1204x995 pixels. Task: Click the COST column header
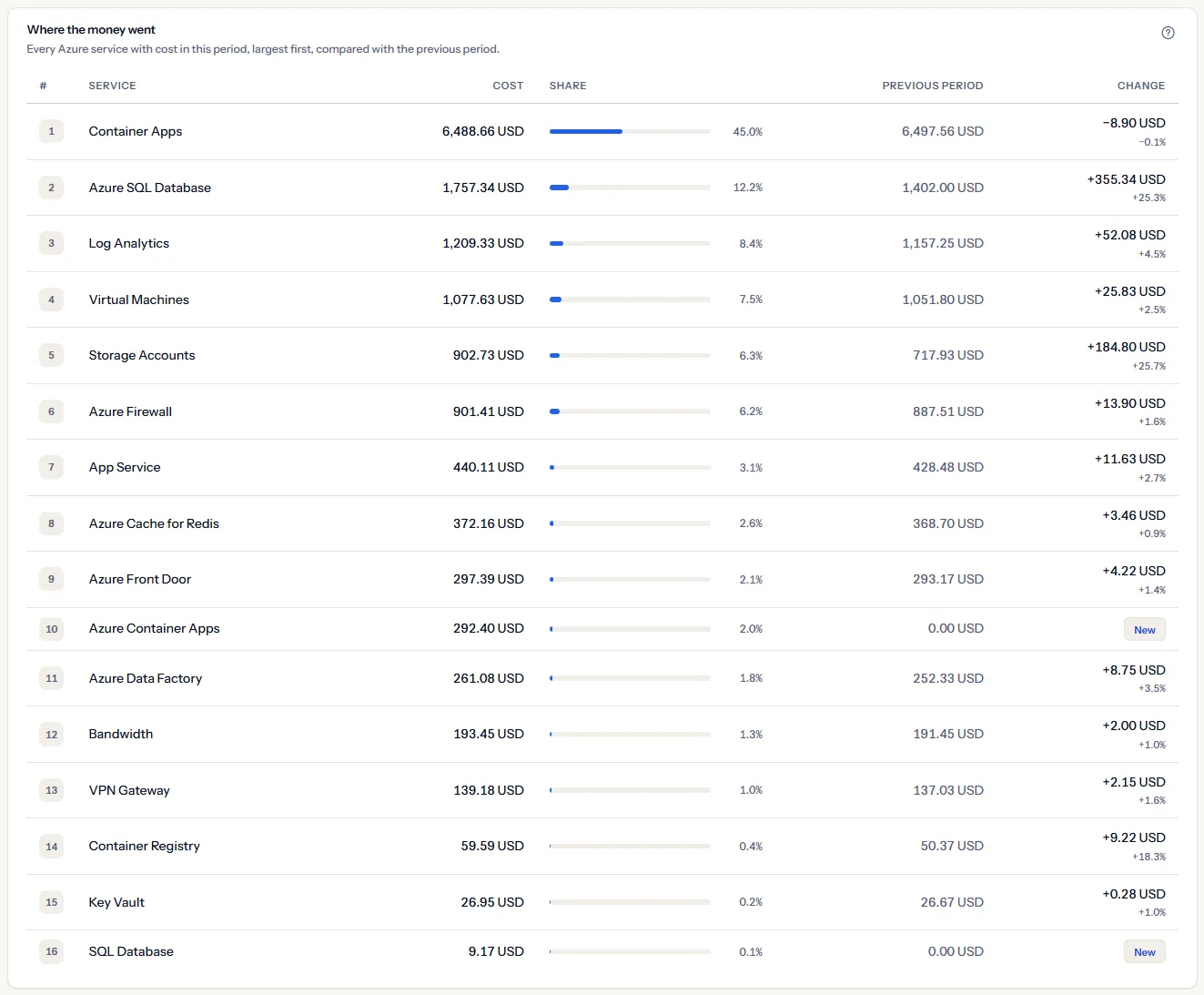[508, 86]
